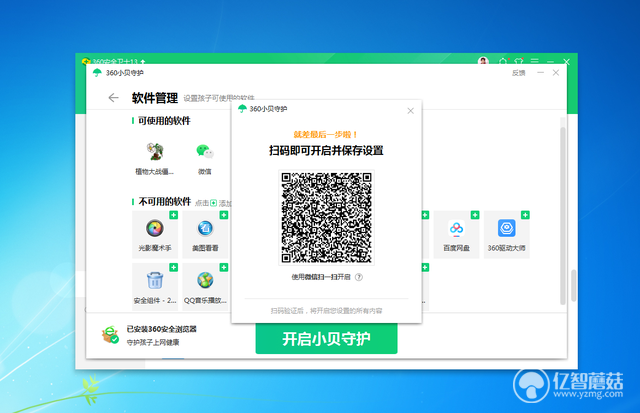Select the 360驱动大师 app icon

coord(507,228)
